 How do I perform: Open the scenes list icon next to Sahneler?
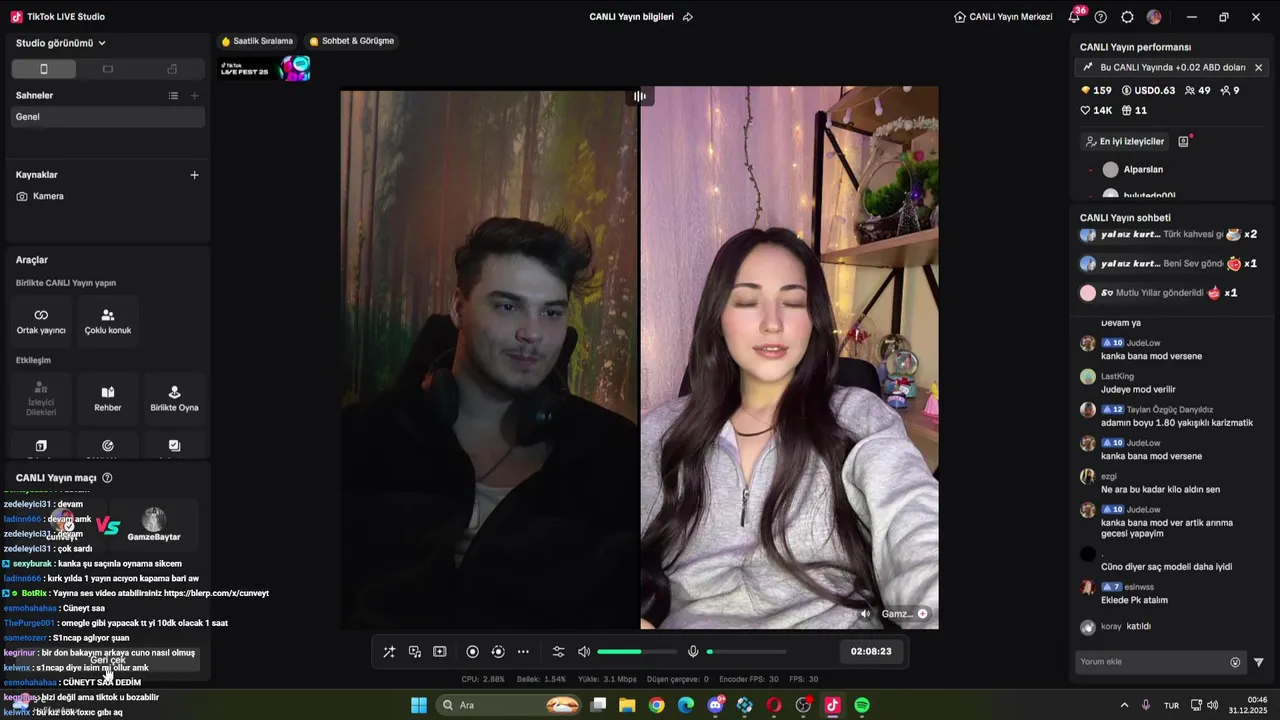(173, 96)
